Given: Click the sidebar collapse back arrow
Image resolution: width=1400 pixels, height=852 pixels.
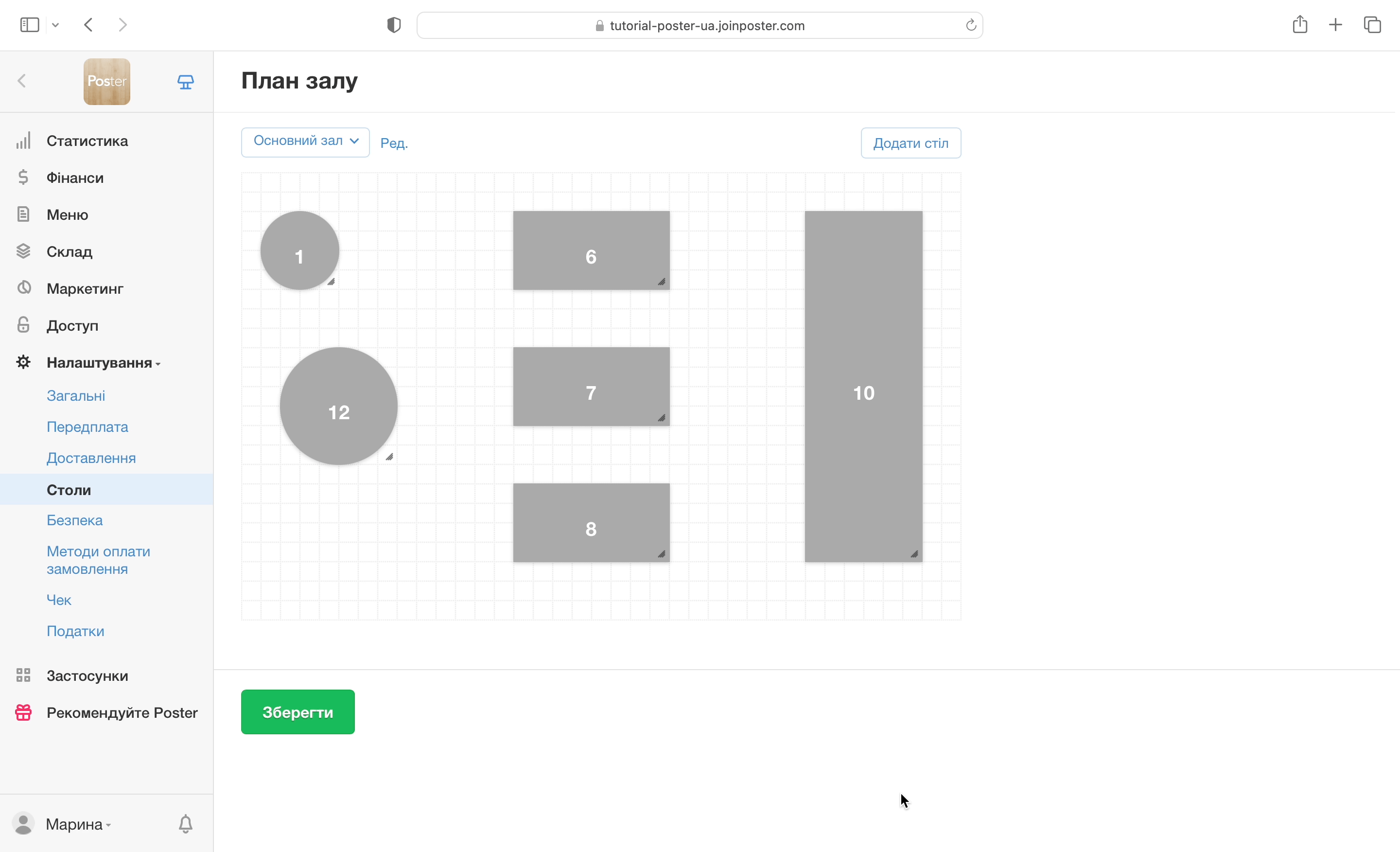Looking at the screenshot, I should click(22, 81).
